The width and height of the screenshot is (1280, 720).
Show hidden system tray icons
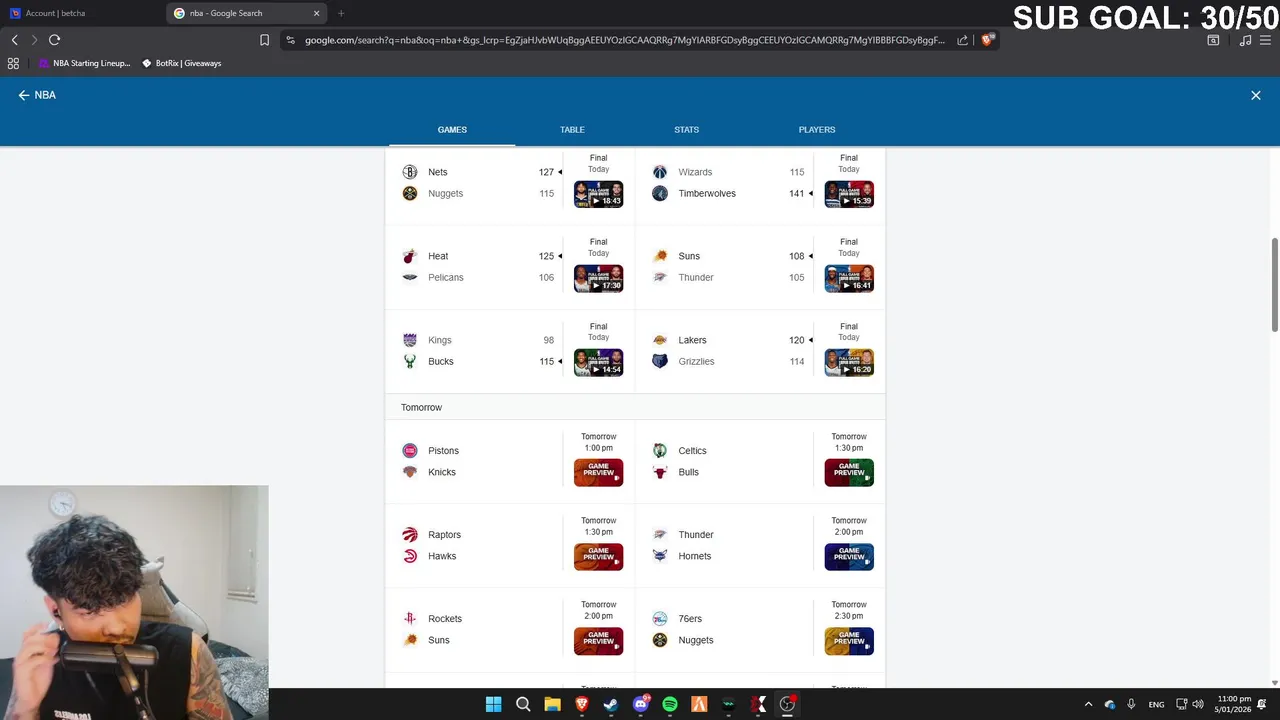(x=1089, y=704)
